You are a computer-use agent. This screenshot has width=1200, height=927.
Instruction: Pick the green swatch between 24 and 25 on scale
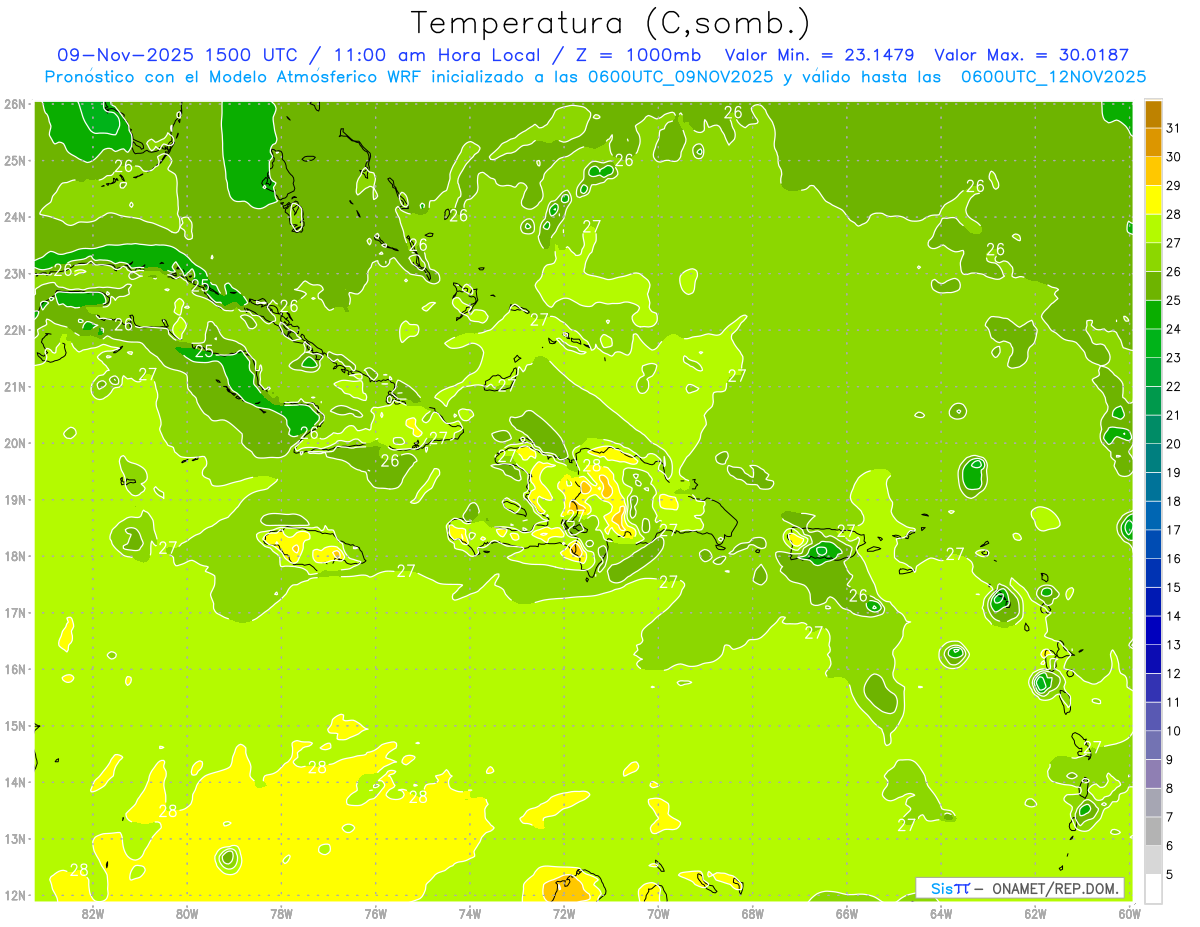point(1153,315)
